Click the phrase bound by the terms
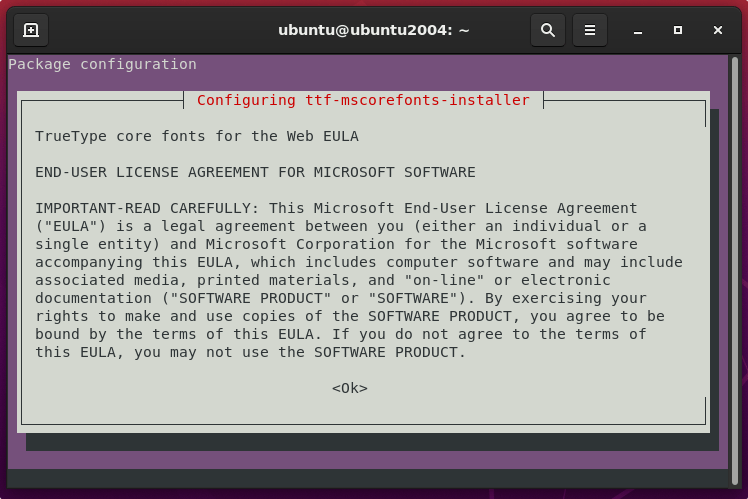The height and width of the screenshot is (499, 748). 102,334
